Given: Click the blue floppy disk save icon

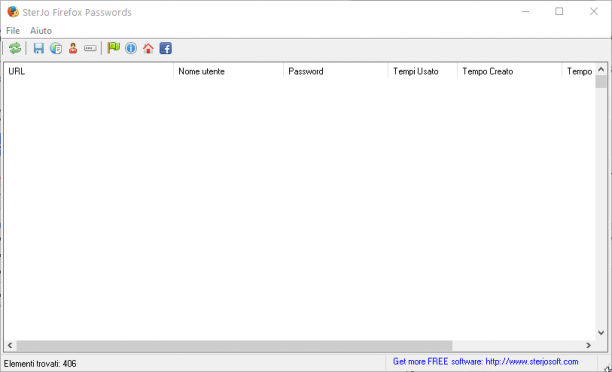Looking at the screenshot, I should [38, 48].
